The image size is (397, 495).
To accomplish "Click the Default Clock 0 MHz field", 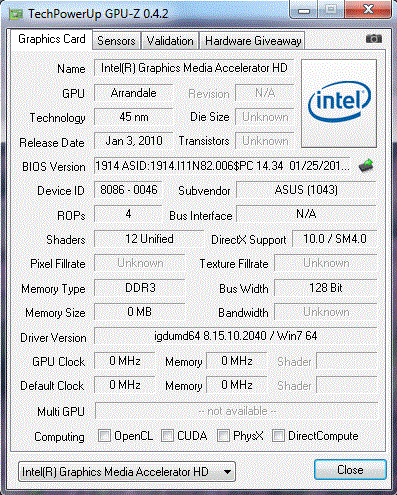I will tap(125, 385).
